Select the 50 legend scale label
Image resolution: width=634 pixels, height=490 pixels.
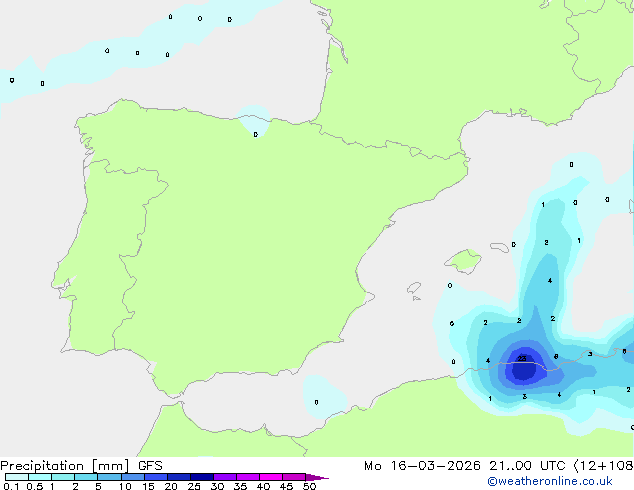coord(309,486)
